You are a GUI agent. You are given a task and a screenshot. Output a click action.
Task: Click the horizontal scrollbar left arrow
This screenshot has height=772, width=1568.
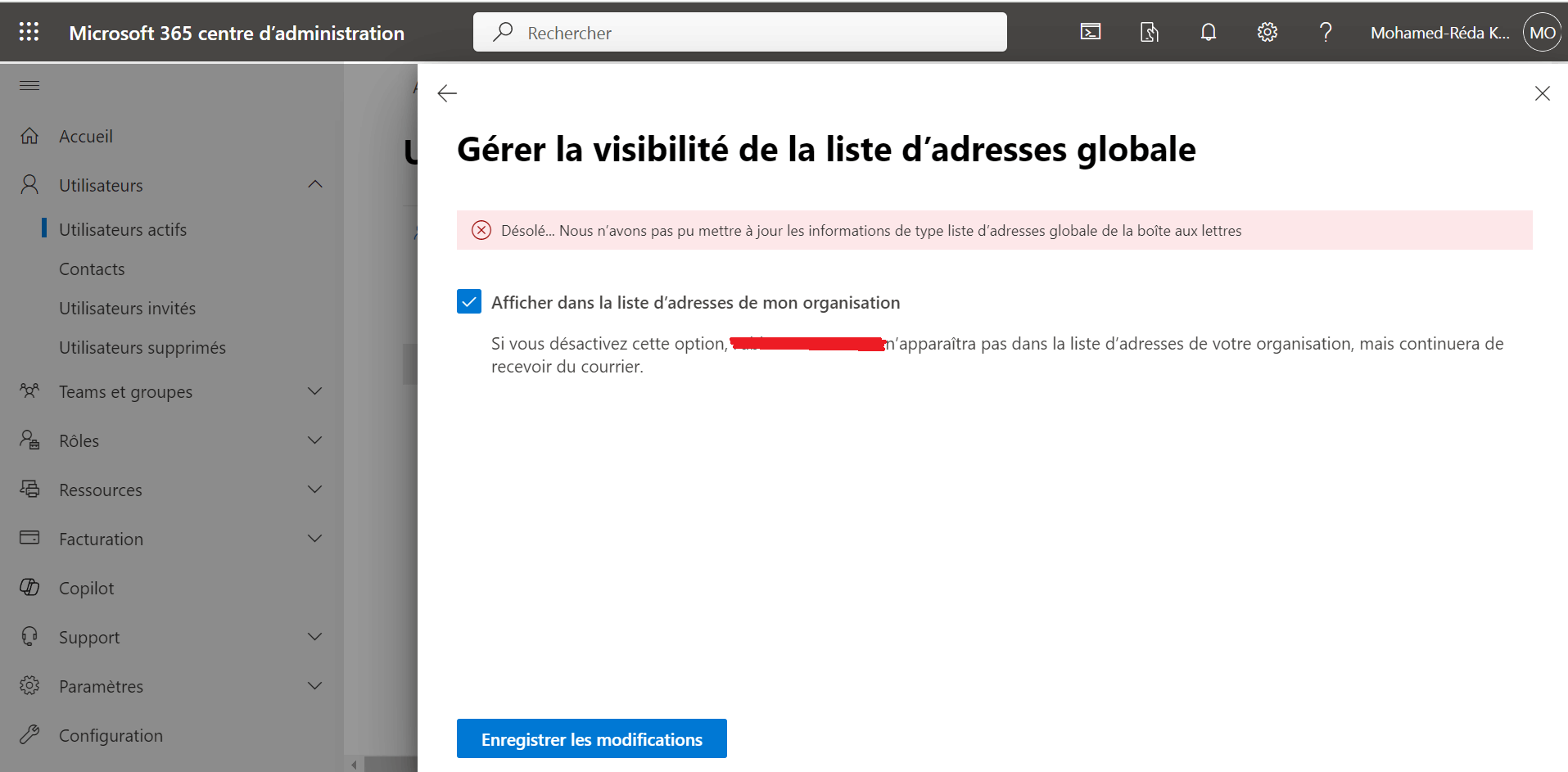(354, 765)
